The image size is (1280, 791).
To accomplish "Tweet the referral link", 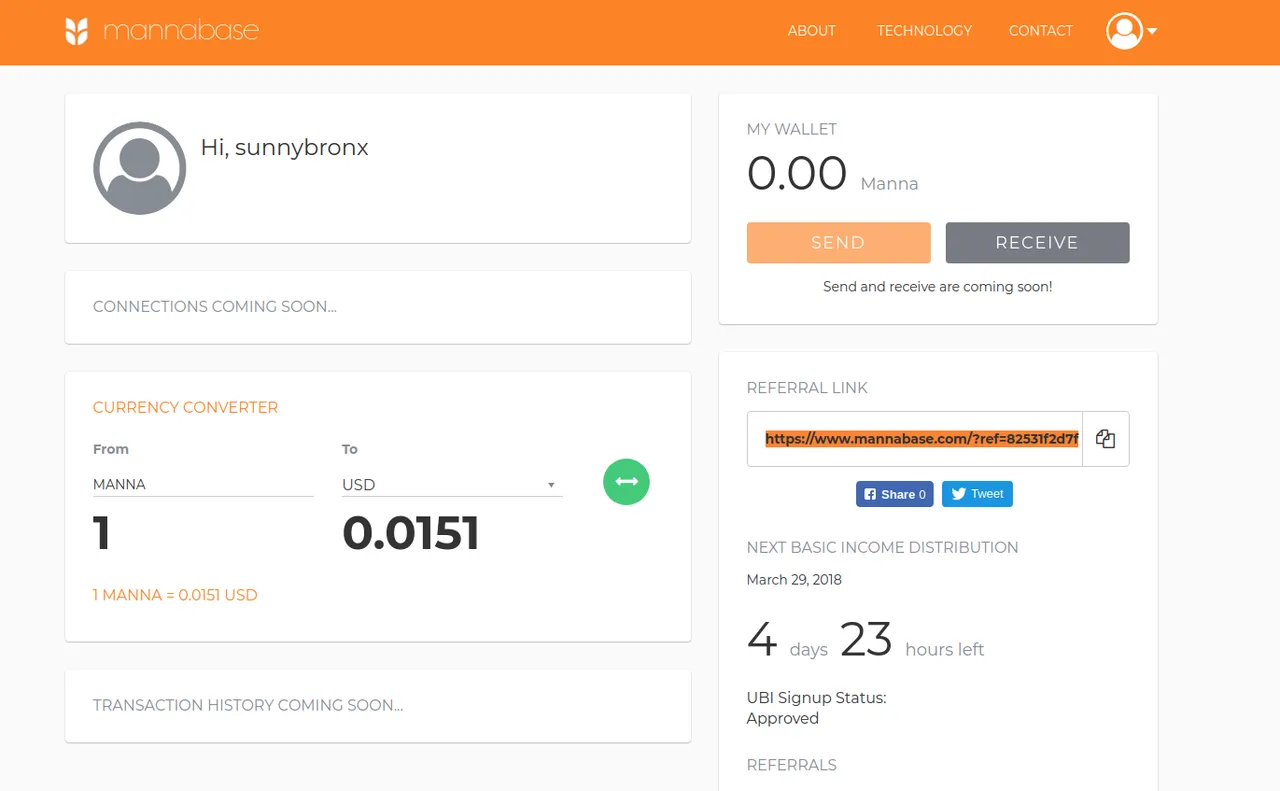I will [977, 494].
